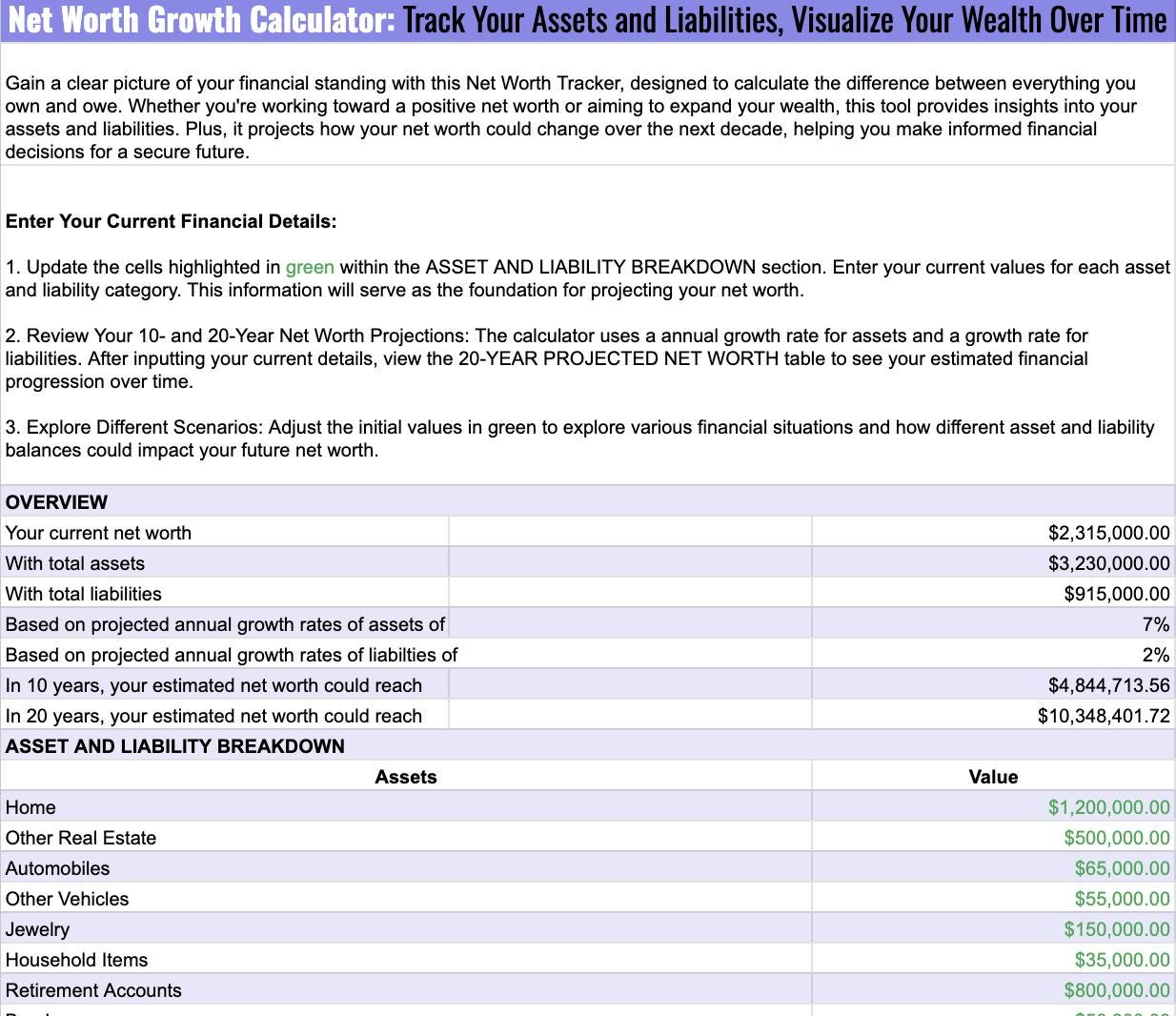The width and height of the screenshot is (1176, 1016).
Task: Click the Household Items value $35,000.00
Action: click(x=1121, y=960)
